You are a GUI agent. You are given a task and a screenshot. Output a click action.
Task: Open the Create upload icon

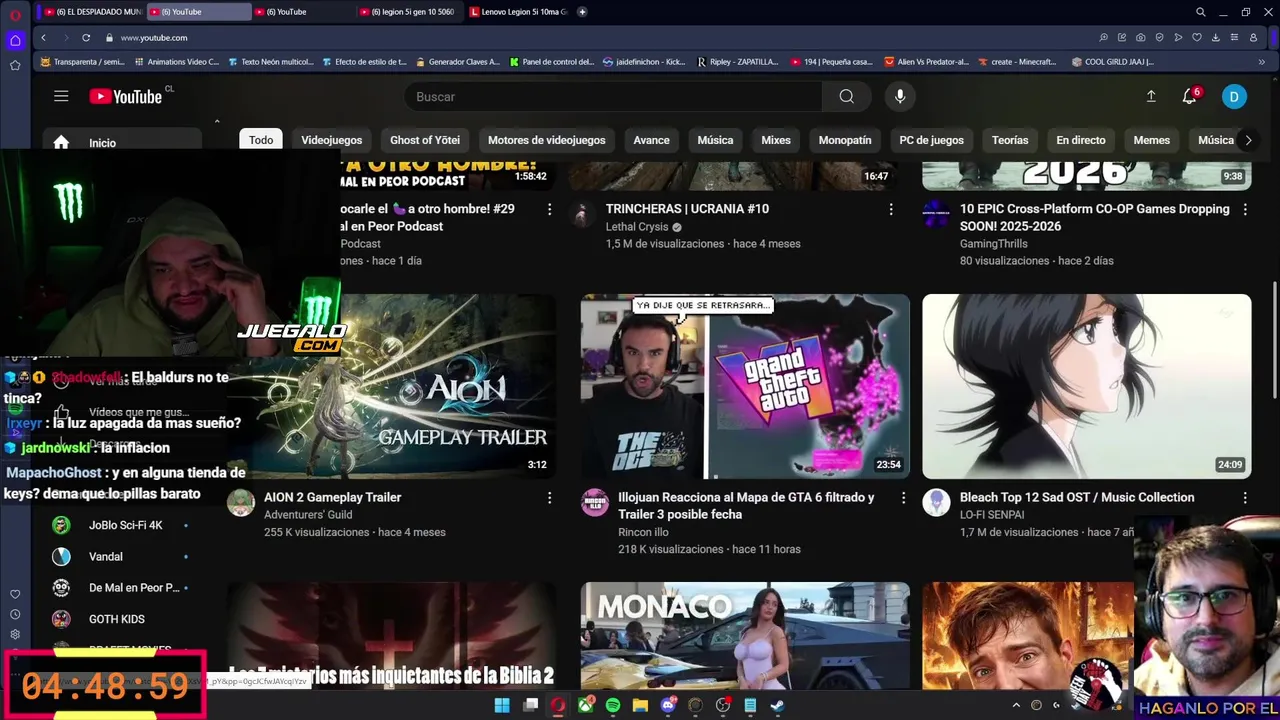tap(1151, 96)
